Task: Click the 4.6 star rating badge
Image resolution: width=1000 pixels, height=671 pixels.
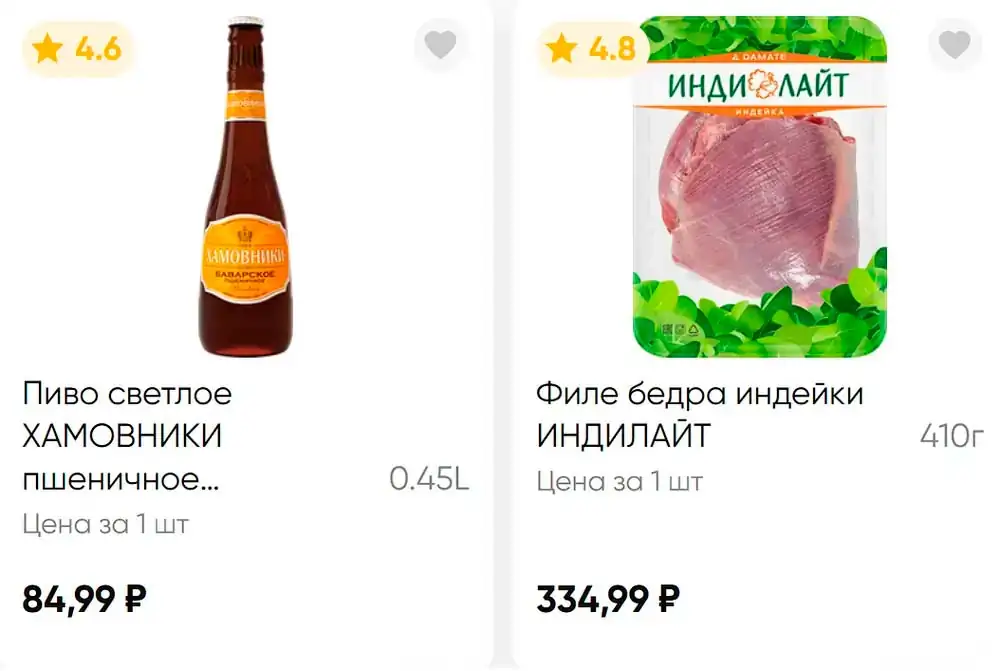Action: (78, 49)
